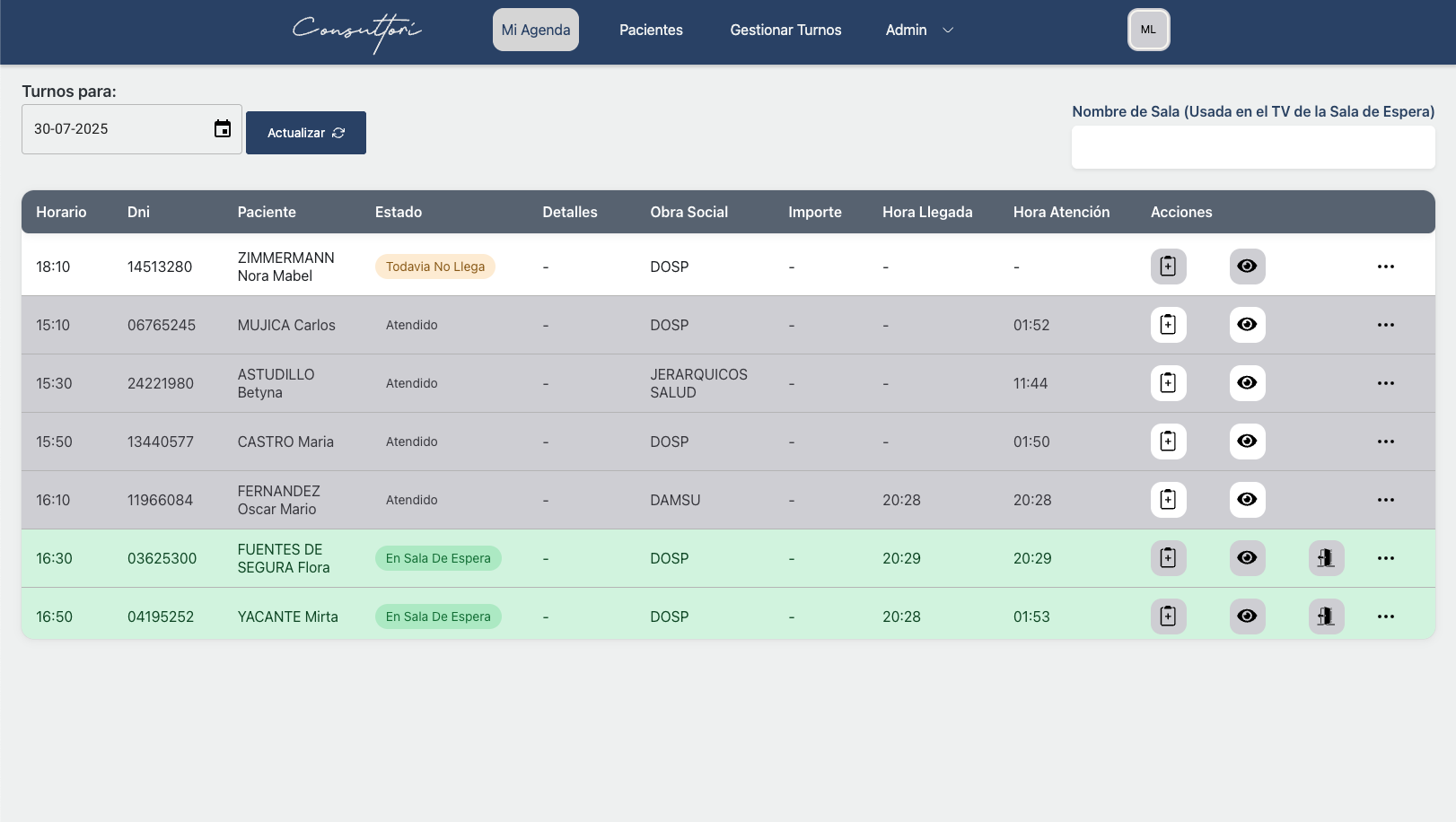Click the door icon for FUENTES DE SEGURA Flora
This screenshot has height=822, width=1456.
click(1326, 557)
